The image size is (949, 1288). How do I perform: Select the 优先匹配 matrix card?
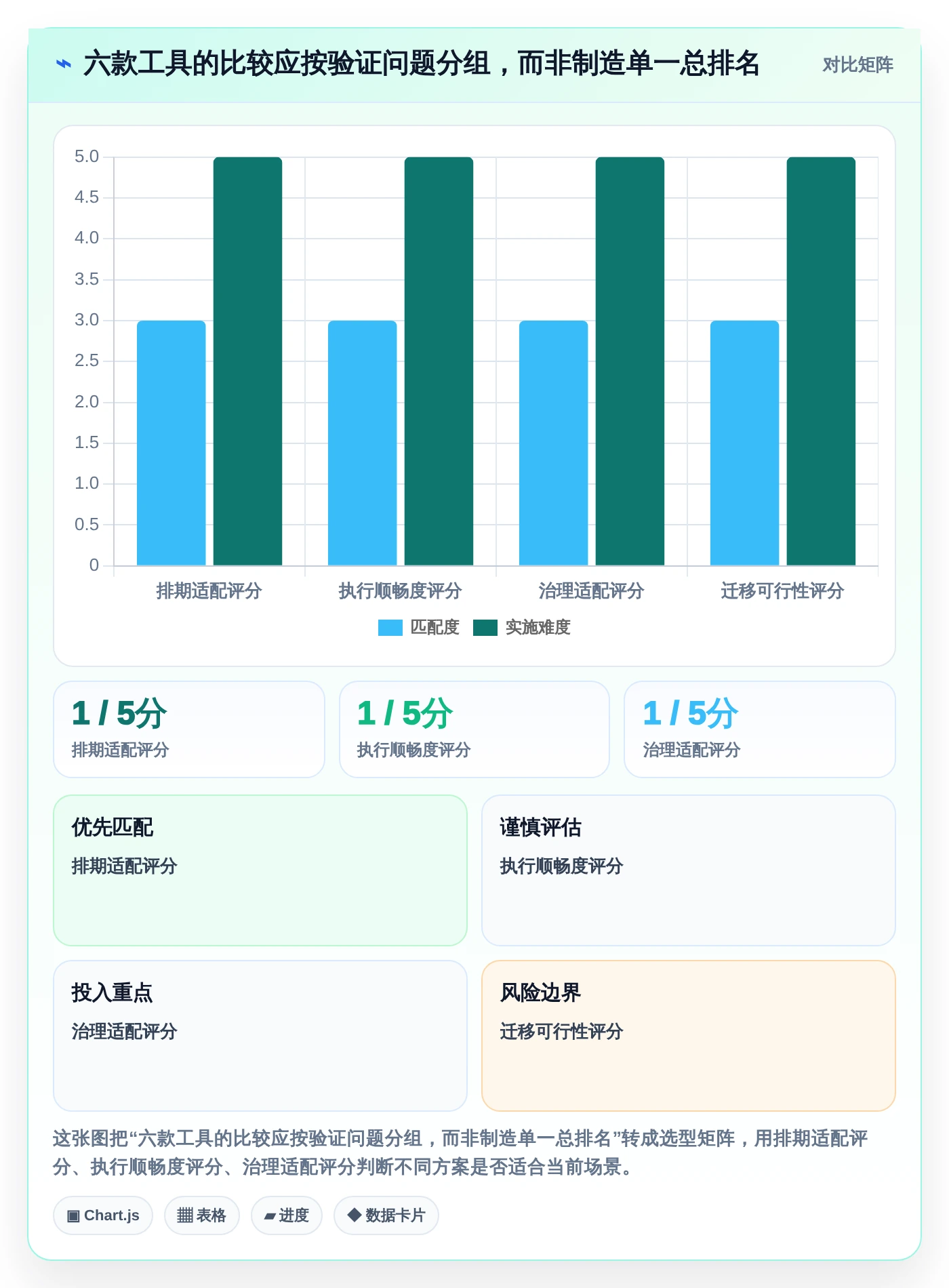point(260,870)
